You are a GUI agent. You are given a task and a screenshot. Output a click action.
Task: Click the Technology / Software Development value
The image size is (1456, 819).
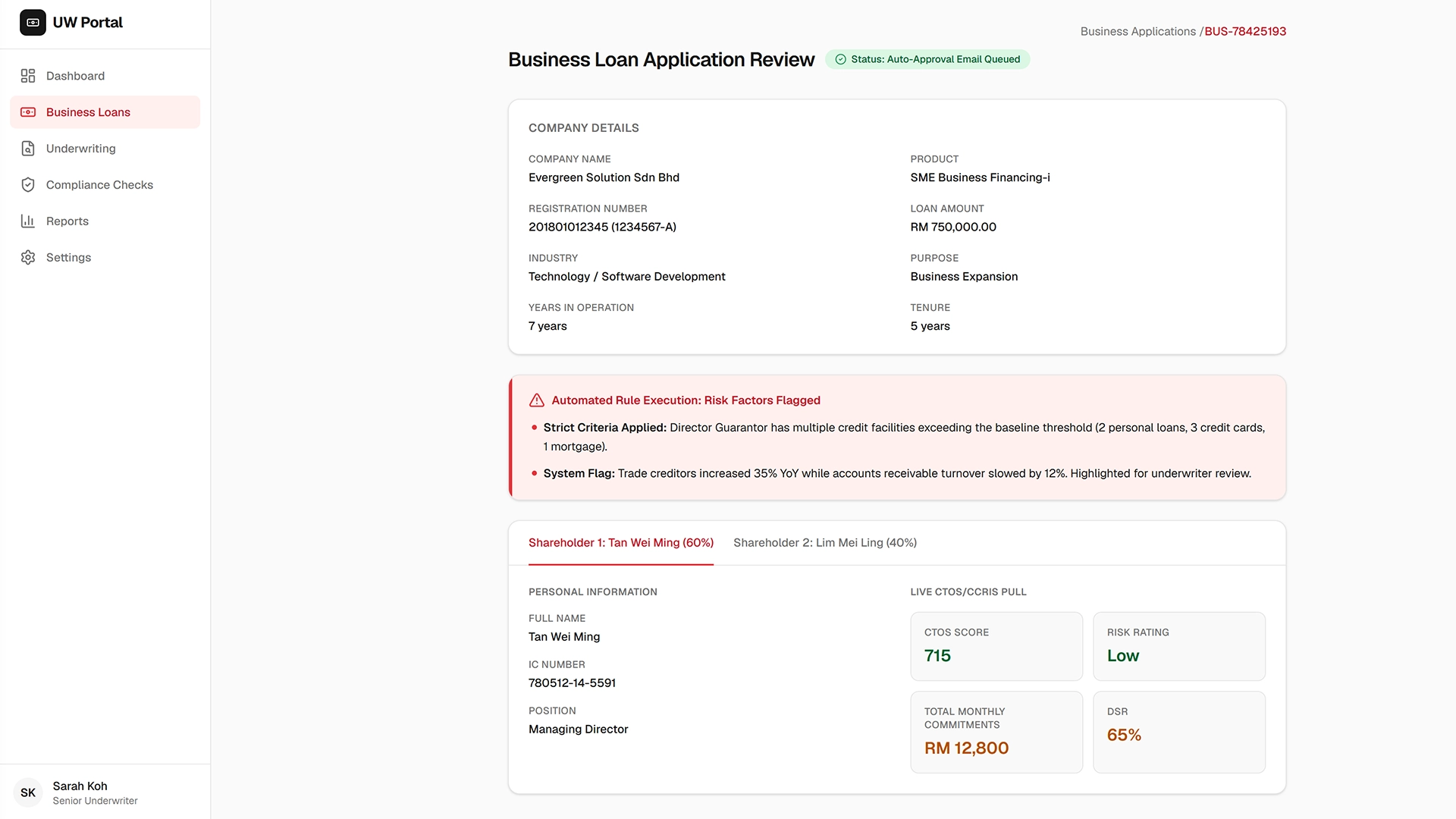626,277
